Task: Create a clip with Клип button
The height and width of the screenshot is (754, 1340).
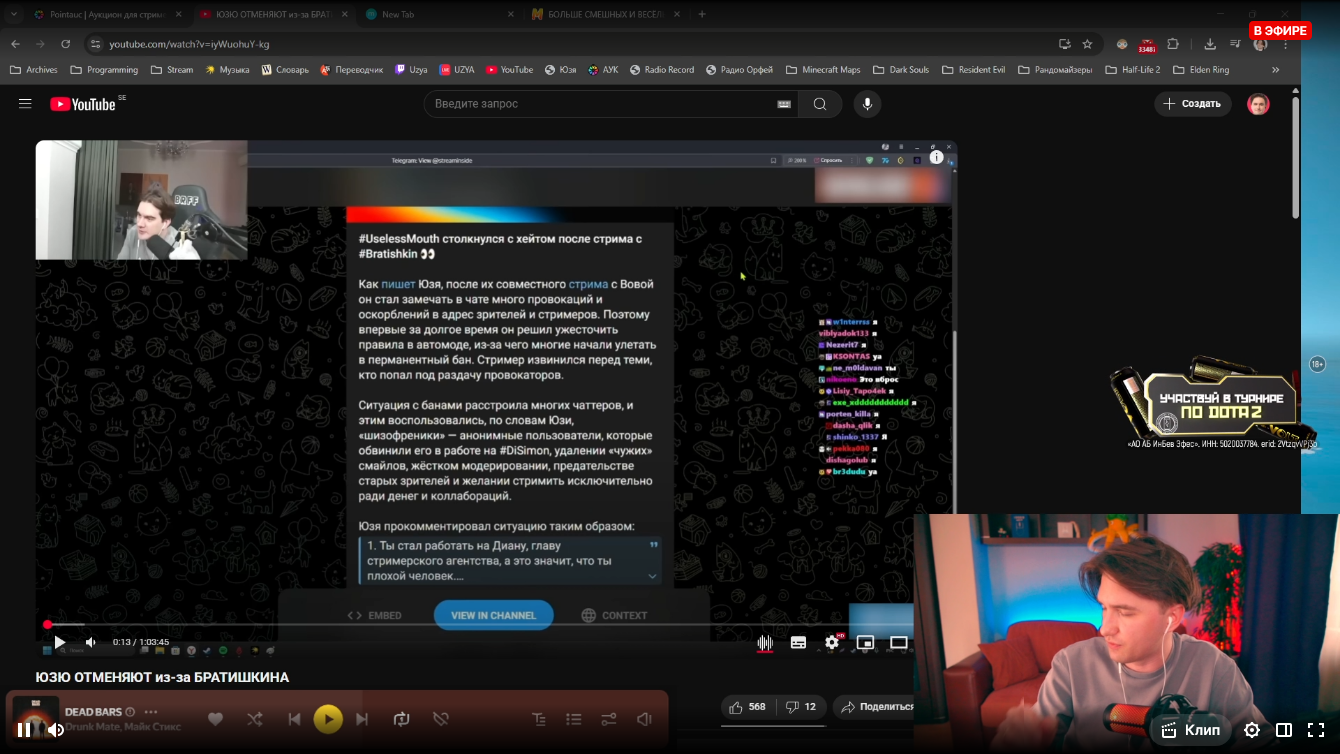Action: point(1190,730)
